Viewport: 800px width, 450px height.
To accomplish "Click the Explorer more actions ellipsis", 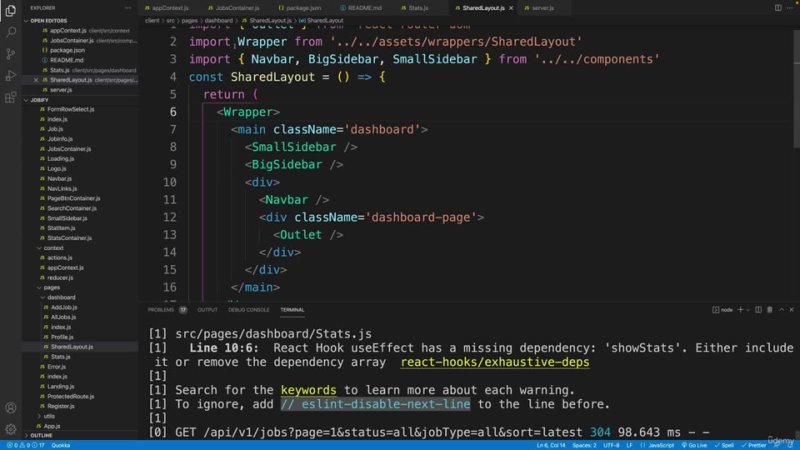I will click(128, 8).
